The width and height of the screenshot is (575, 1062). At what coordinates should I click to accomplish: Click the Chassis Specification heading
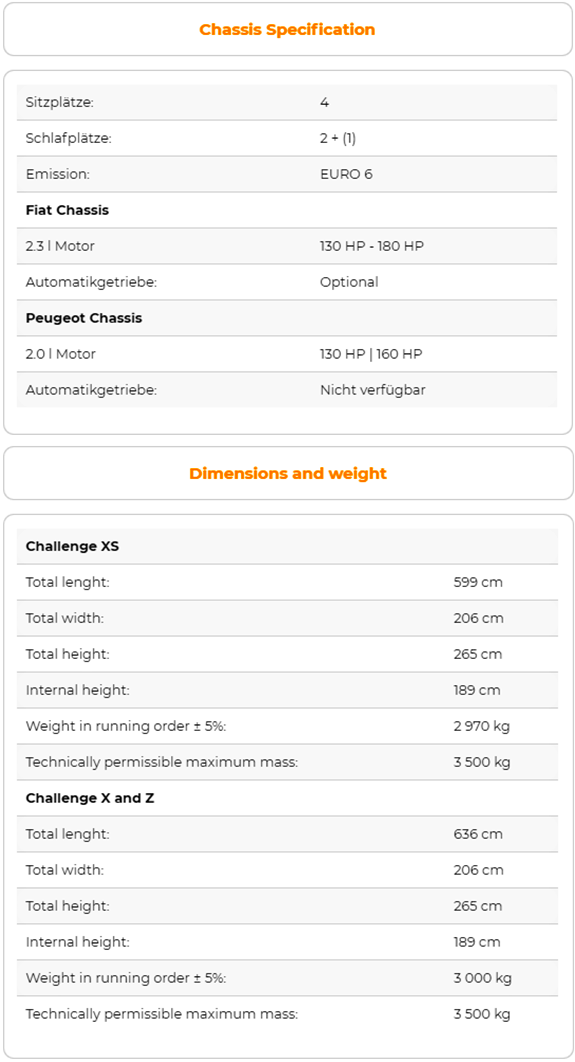[x=287, y=30]
